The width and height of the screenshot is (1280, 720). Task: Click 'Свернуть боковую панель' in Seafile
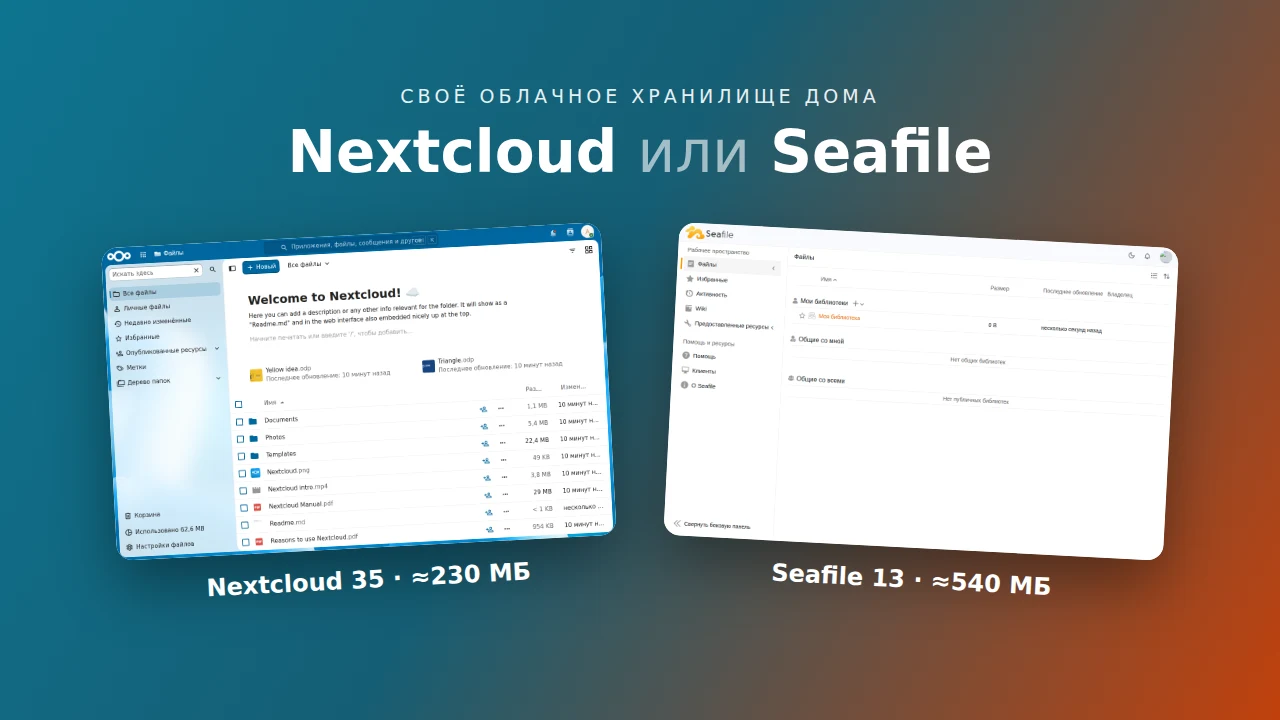pos(711,525)
